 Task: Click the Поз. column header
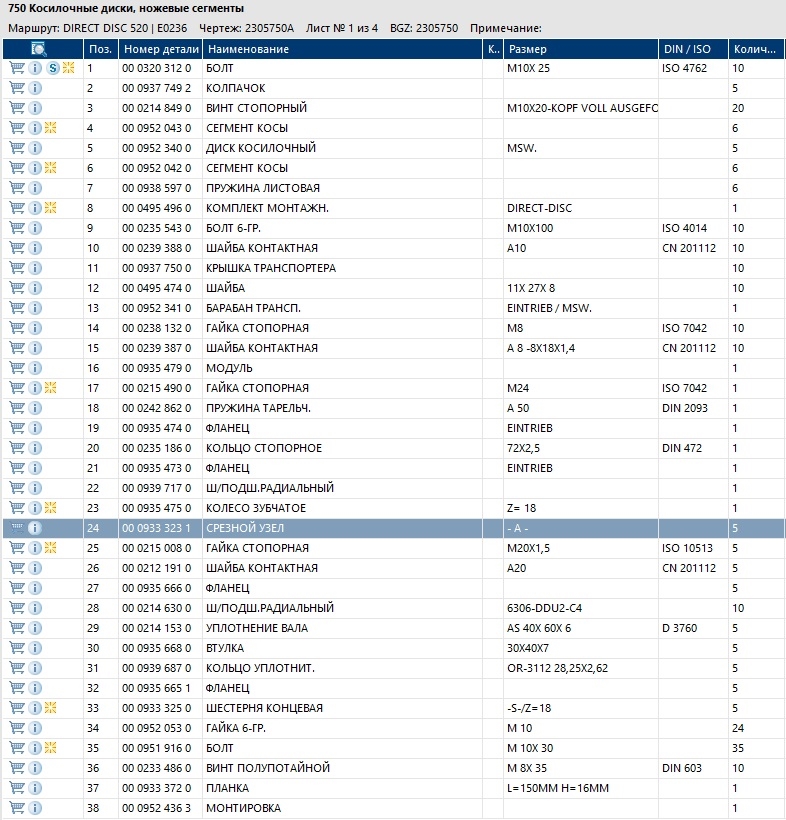[100, 49]
